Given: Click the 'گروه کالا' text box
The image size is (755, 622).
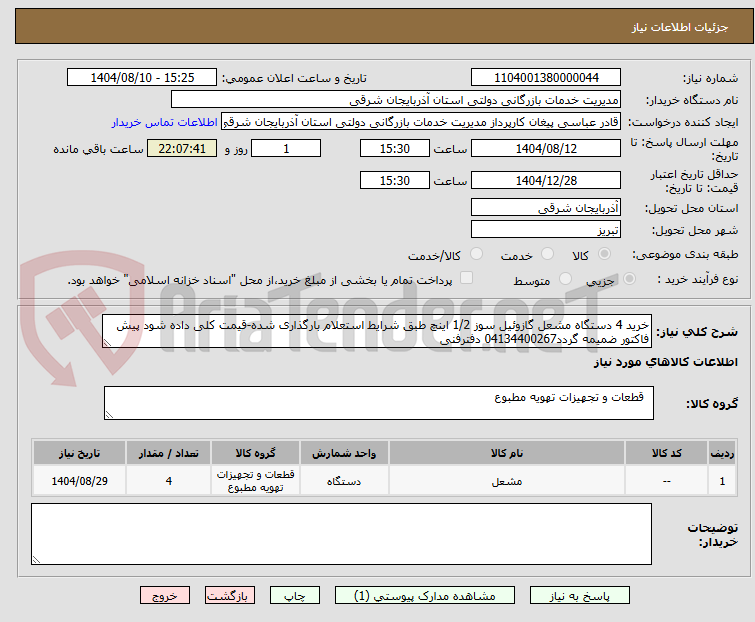Looking at the screenshot, I should point(378,403).
